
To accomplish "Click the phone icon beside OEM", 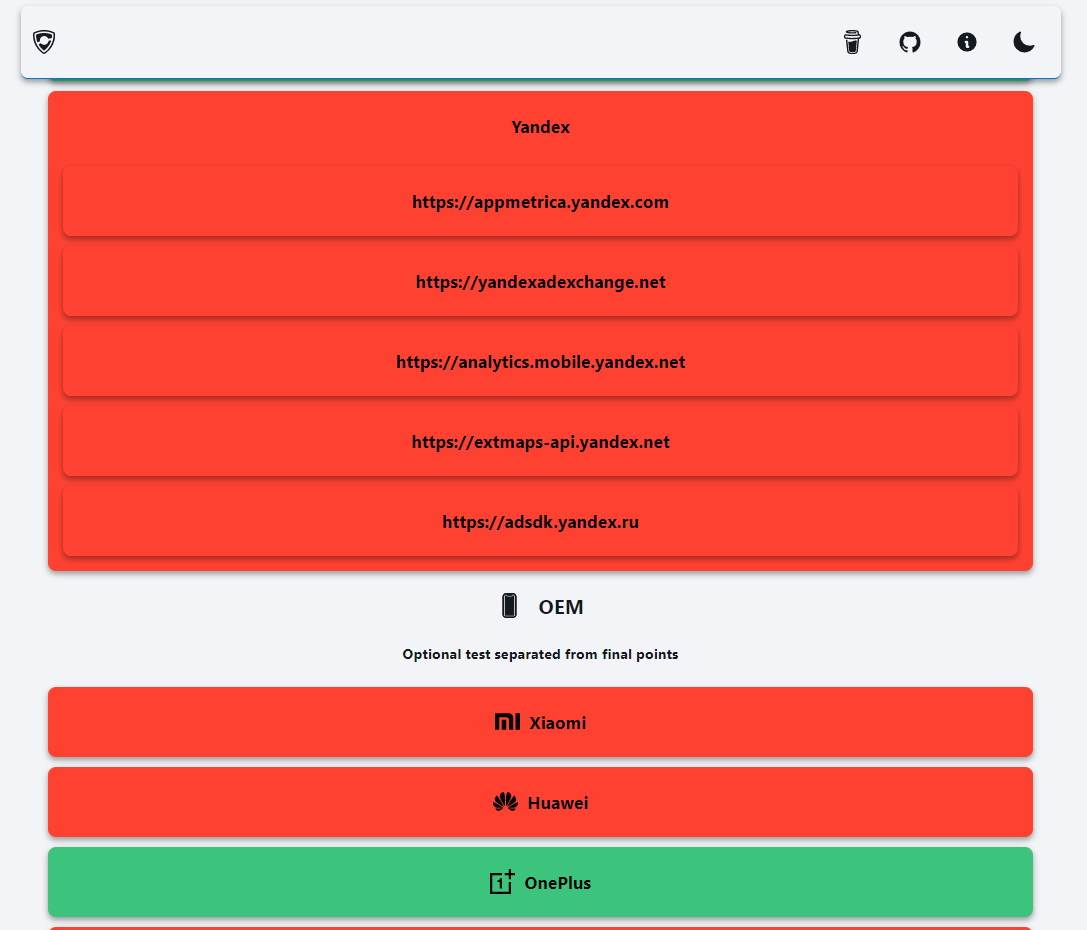I will pyautogui.click(x=510, y=606).
